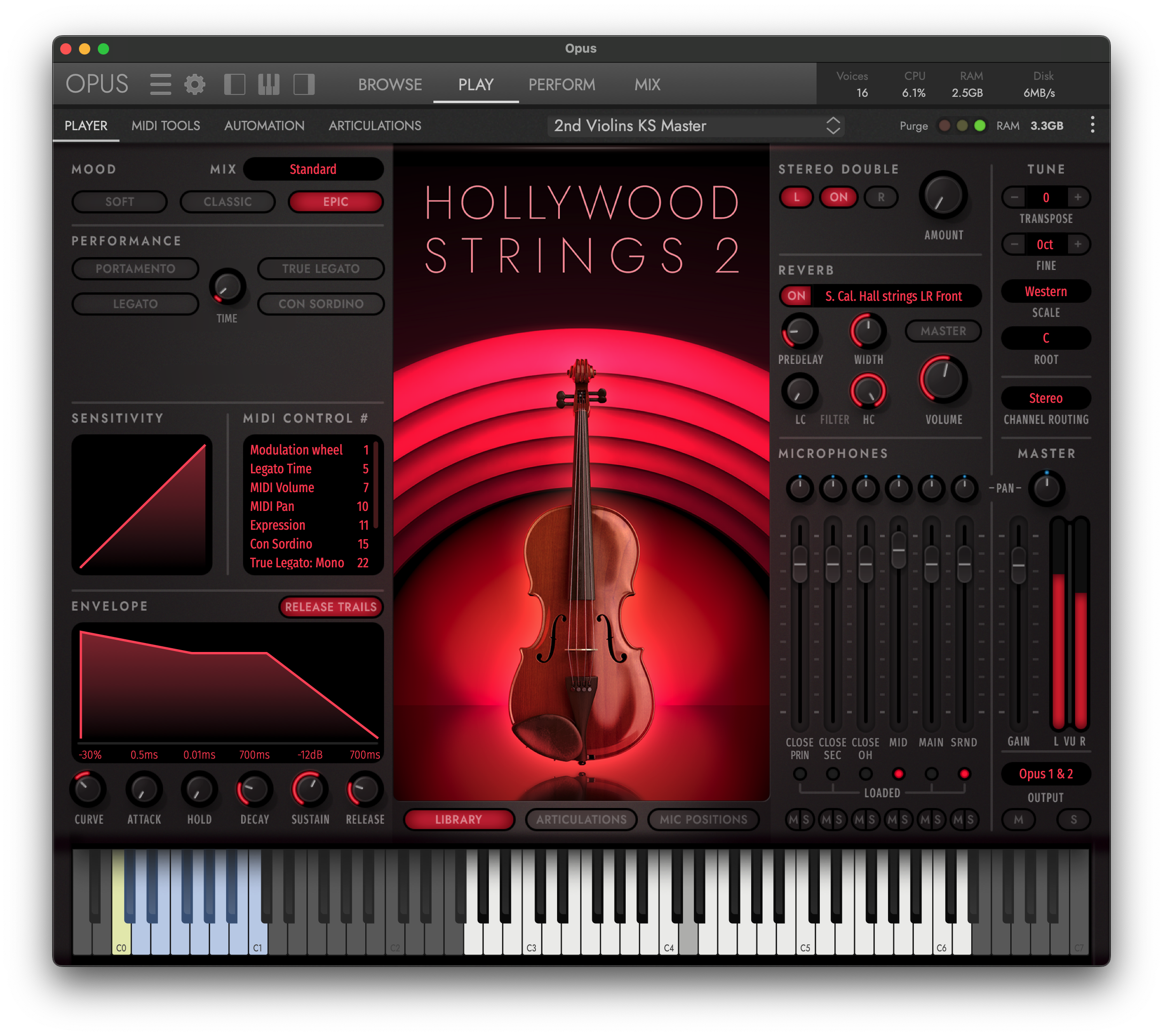Open the MIDI Tools tab
The height and width of the screenshot is (1036, 1163).
pos(165,125)
